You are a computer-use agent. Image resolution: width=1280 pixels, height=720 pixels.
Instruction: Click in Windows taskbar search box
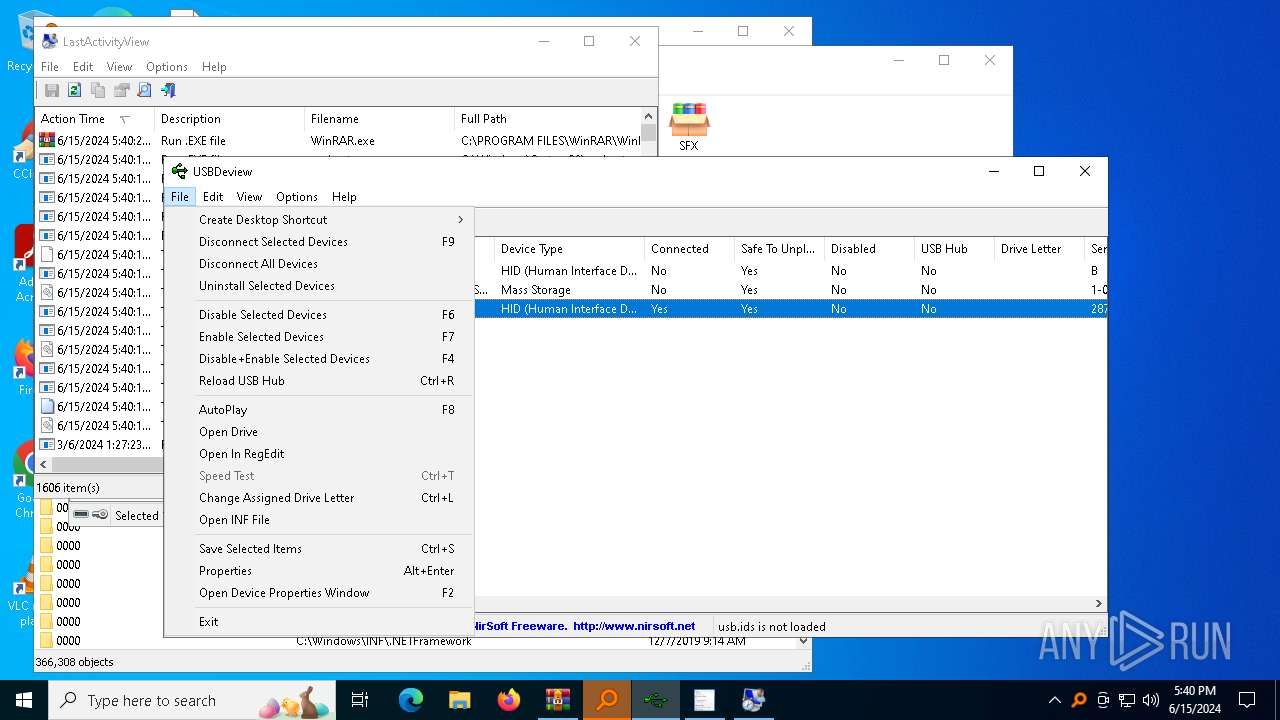194,700
